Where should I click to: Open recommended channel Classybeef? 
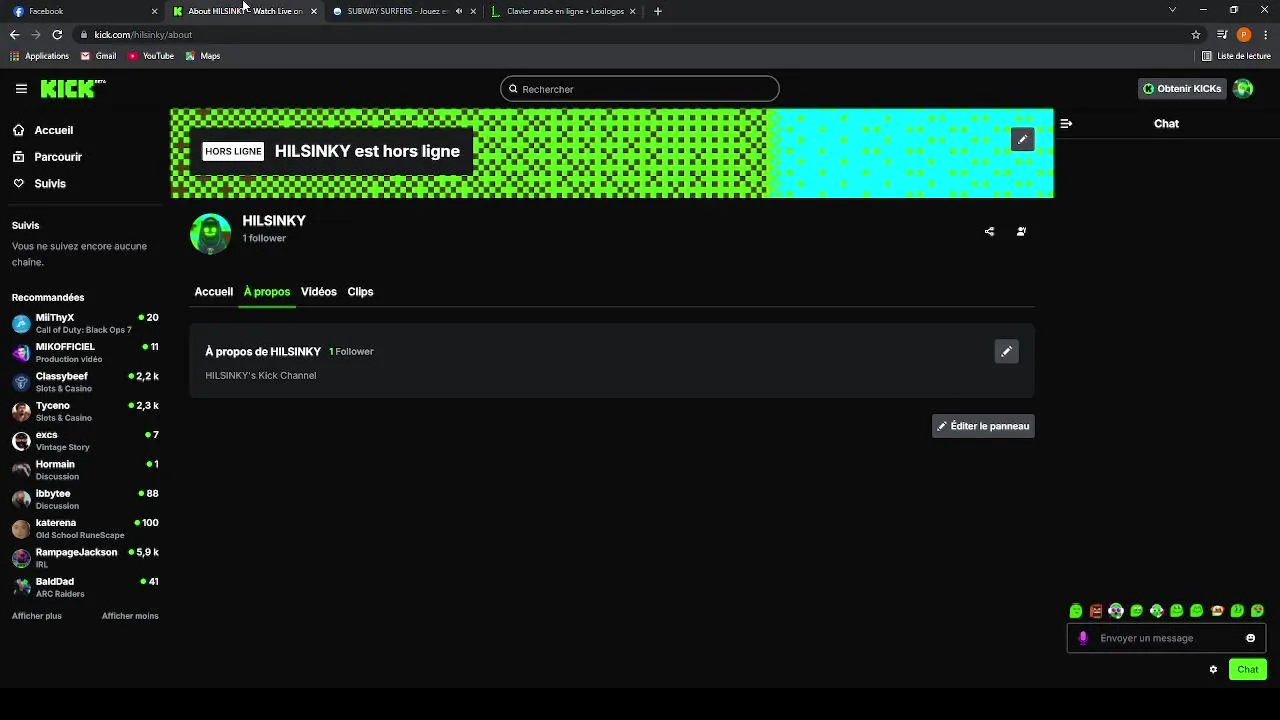(x=85, y=382)
